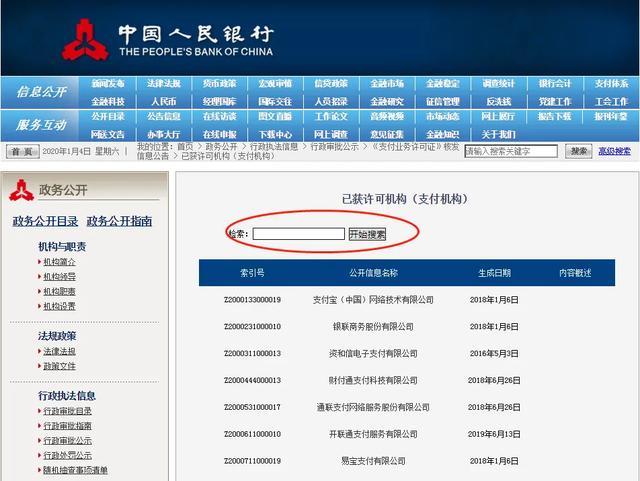Open 行政处罚公示 sidebar link
This screenshot has height=481, width=640.
tap(67, 455)
